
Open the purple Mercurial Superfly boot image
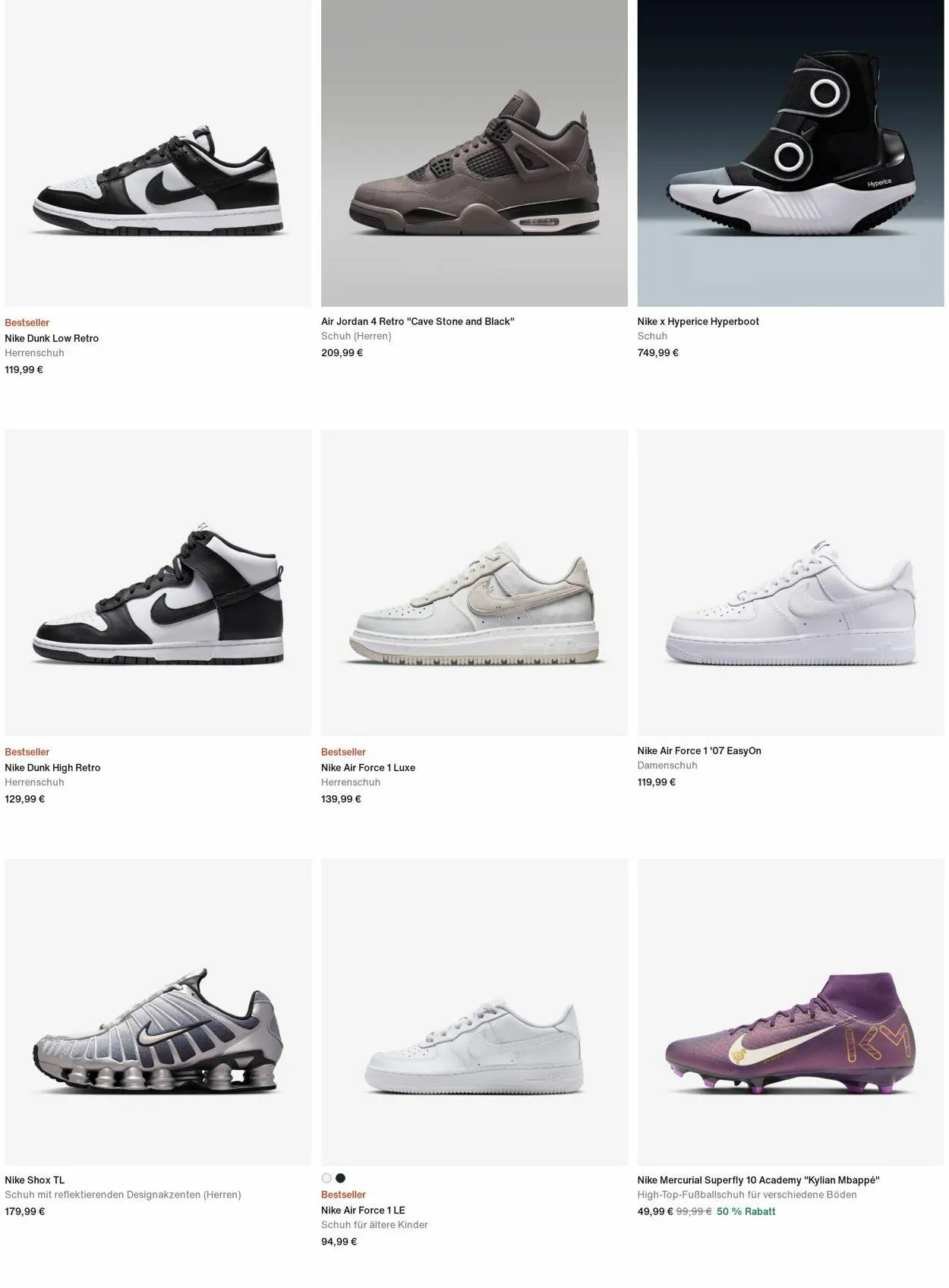coord(790,1012)
